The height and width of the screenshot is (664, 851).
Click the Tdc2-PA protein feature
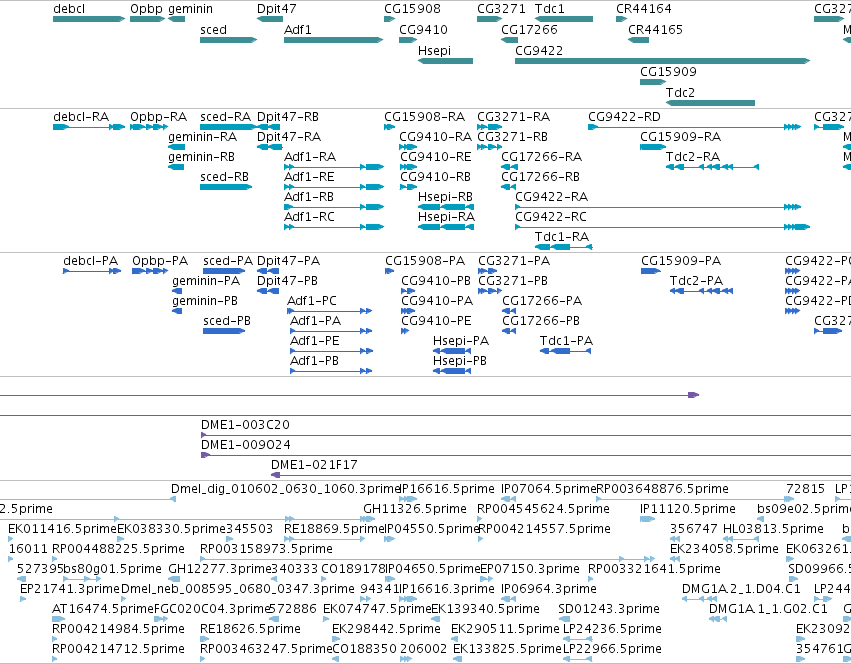pyautogui.click(x=701, y=291)
